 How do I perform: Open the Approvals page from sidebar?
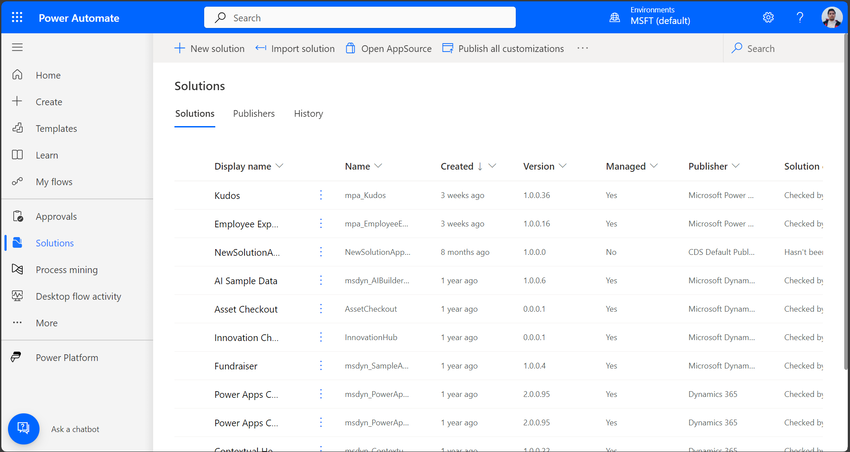pos(56,216)
